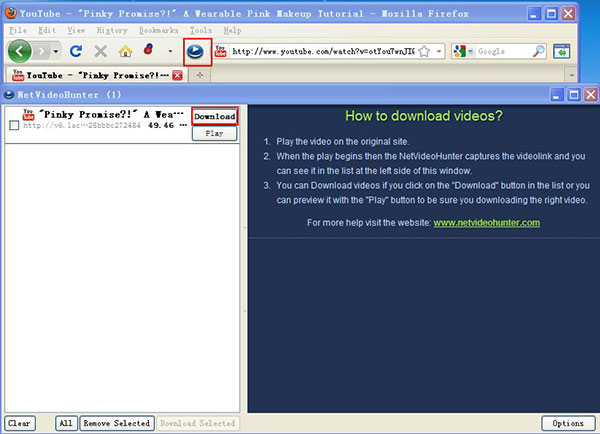Click the YouTube favicon in the address bar
600x434 pixels.
pyautogui.click(x=220, y=51)
